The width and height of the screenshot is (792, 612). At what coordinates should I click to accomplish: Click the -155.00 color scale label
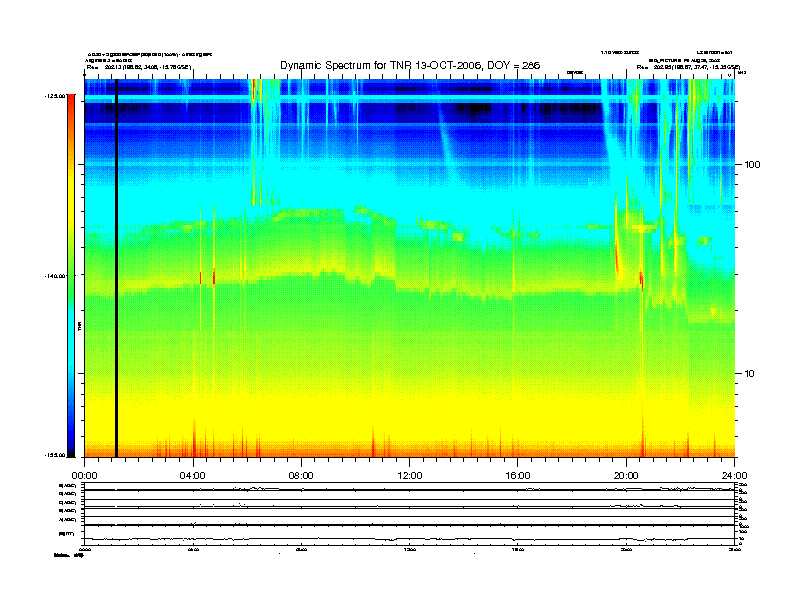(55, 455)
